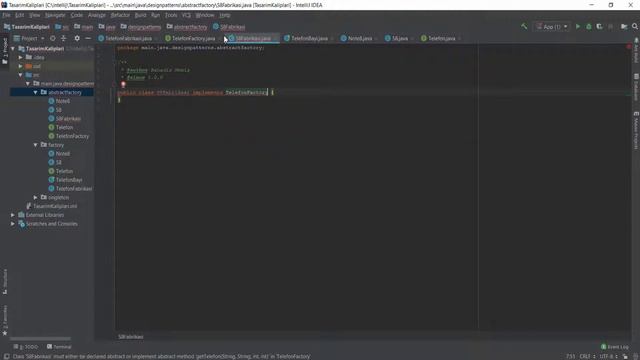
Task: Hide the Project panel with minus icon
Action: click(x=88, y=38)
